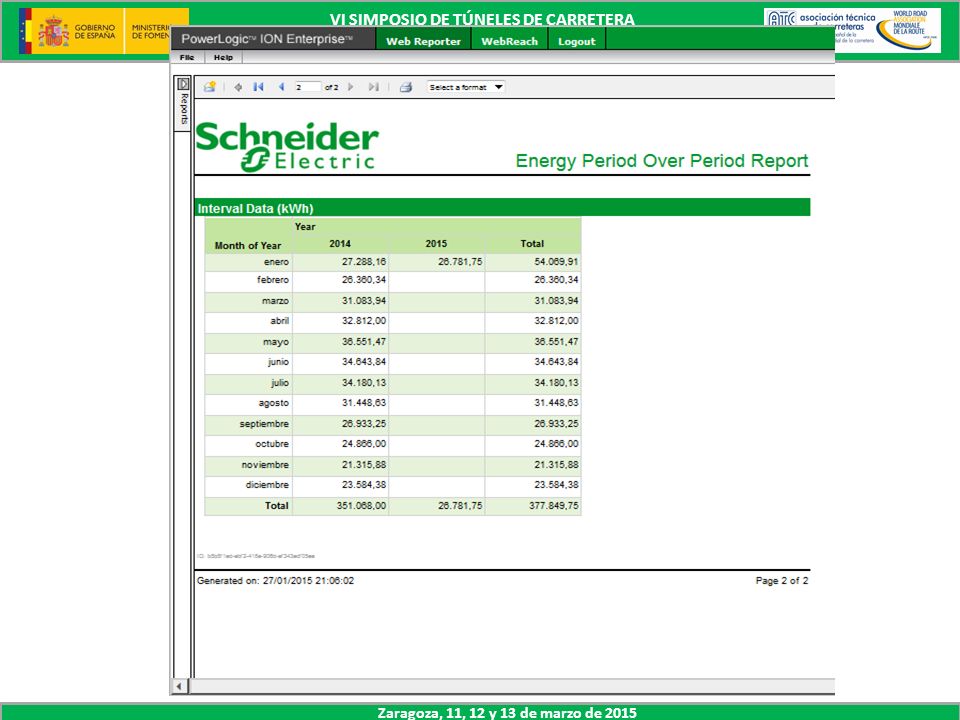
Task: Go to the next report page
Action: pyautogui.click(x=351, y=87)
